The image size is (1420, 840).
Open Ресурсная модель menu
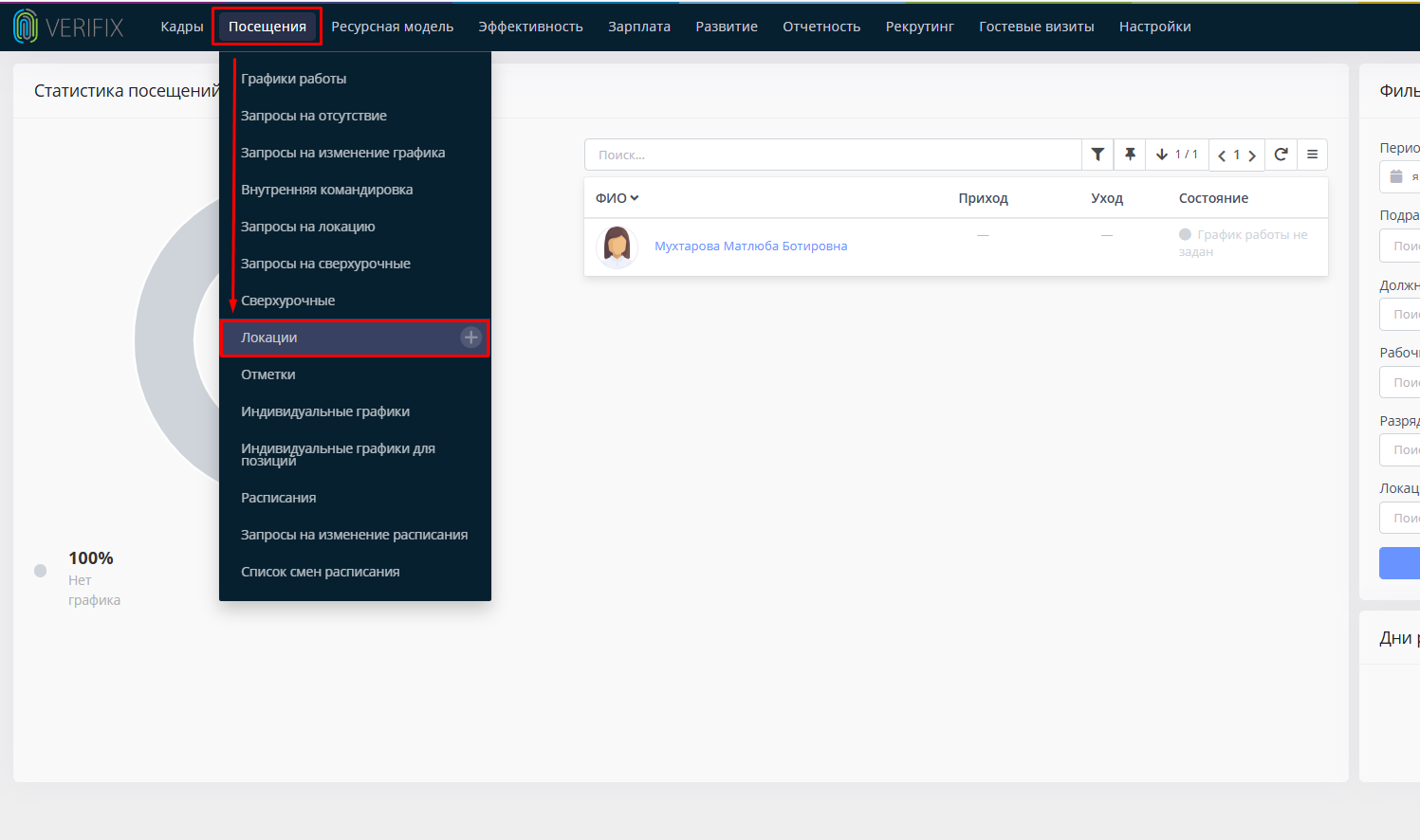(x=393, y=27)
